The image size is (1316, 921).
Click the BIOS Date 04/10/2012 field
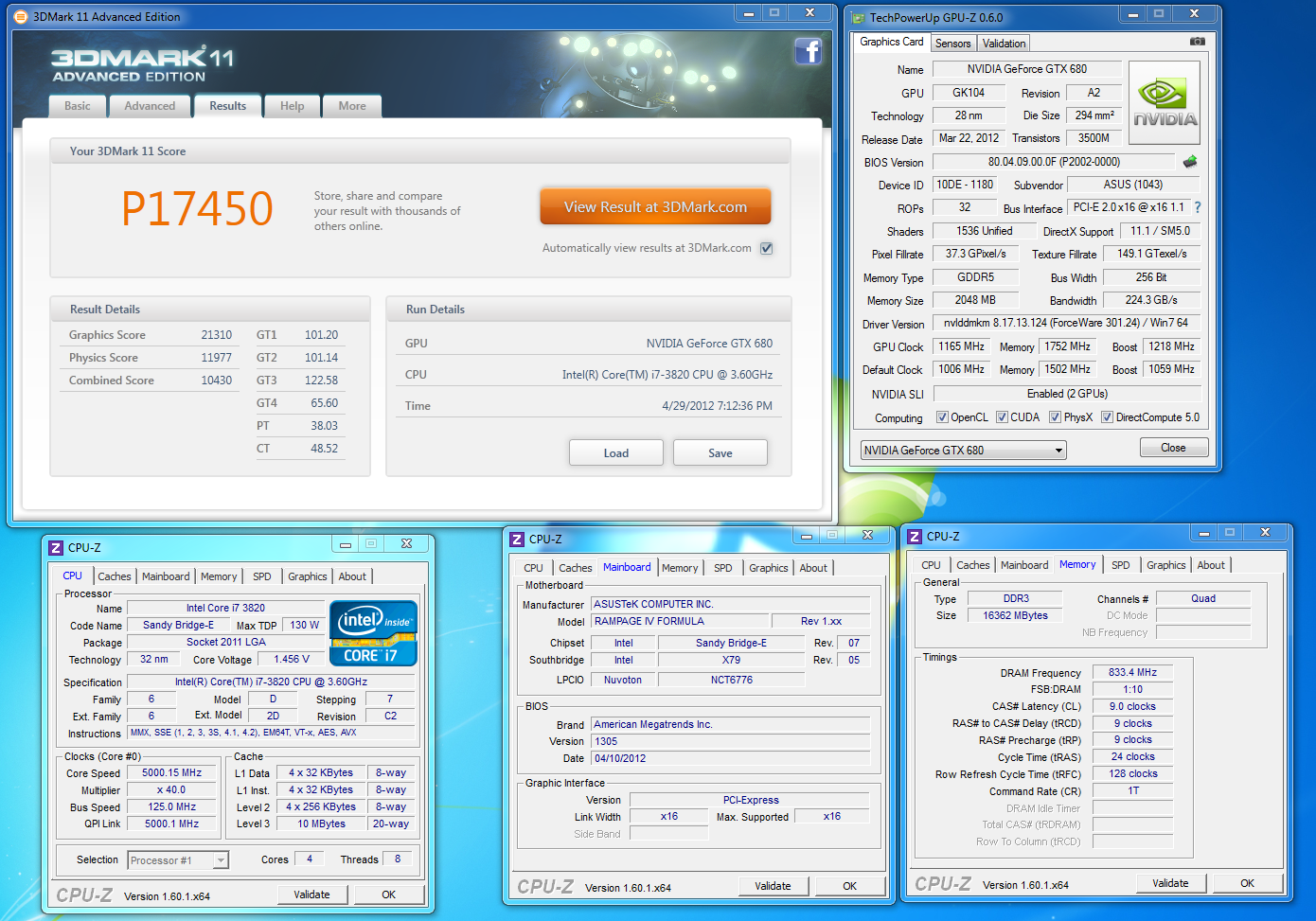730,758
